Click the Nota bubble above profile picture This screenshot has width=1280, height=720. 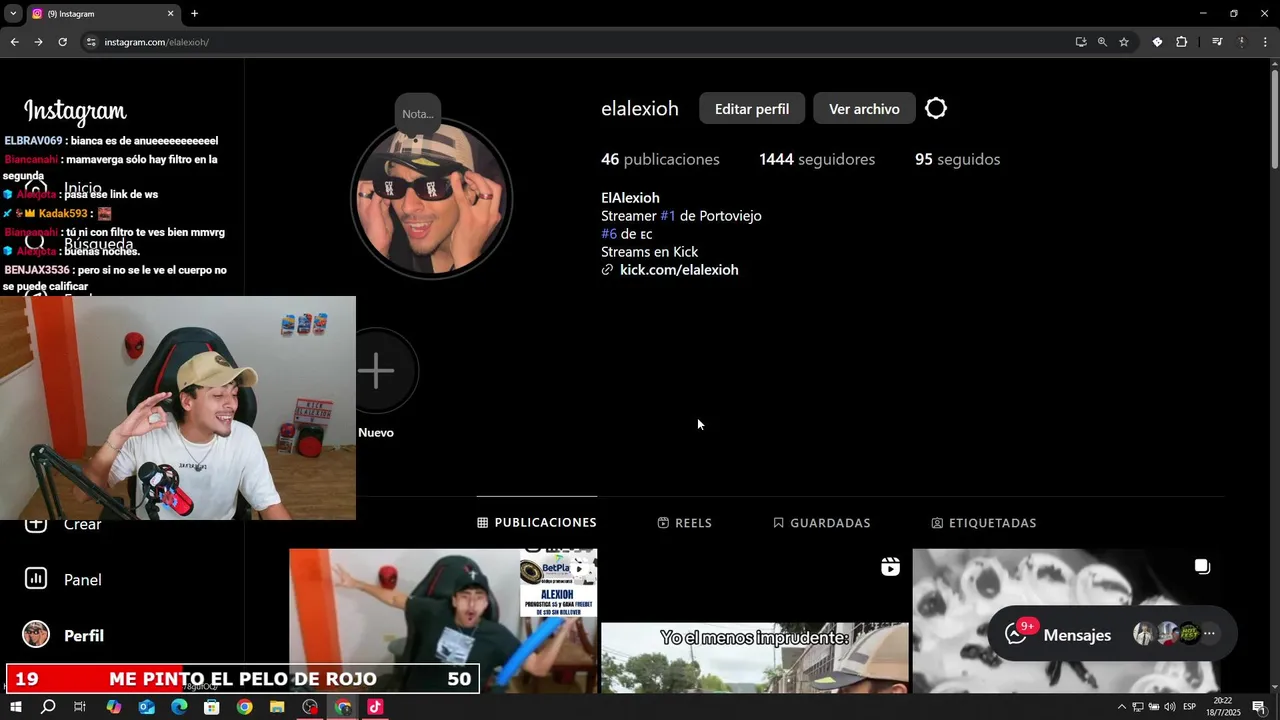point(418,114)
